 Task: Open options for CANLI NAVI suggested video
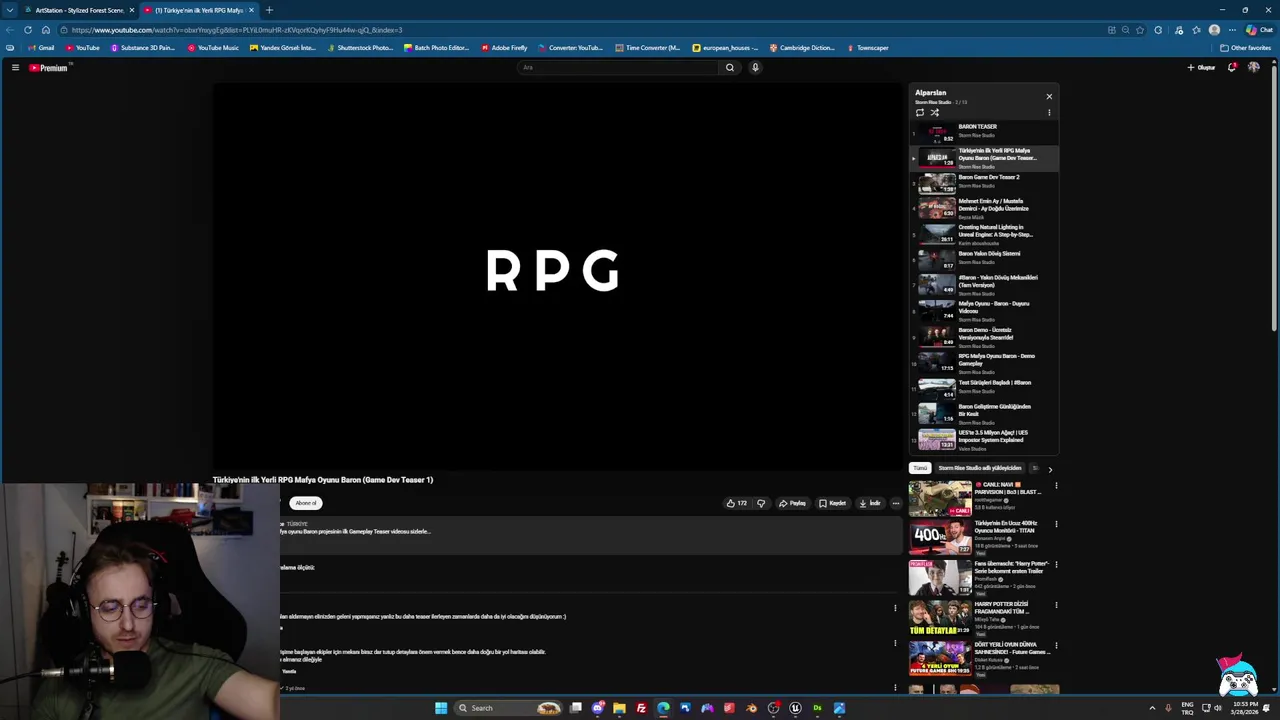(1055, 486)
